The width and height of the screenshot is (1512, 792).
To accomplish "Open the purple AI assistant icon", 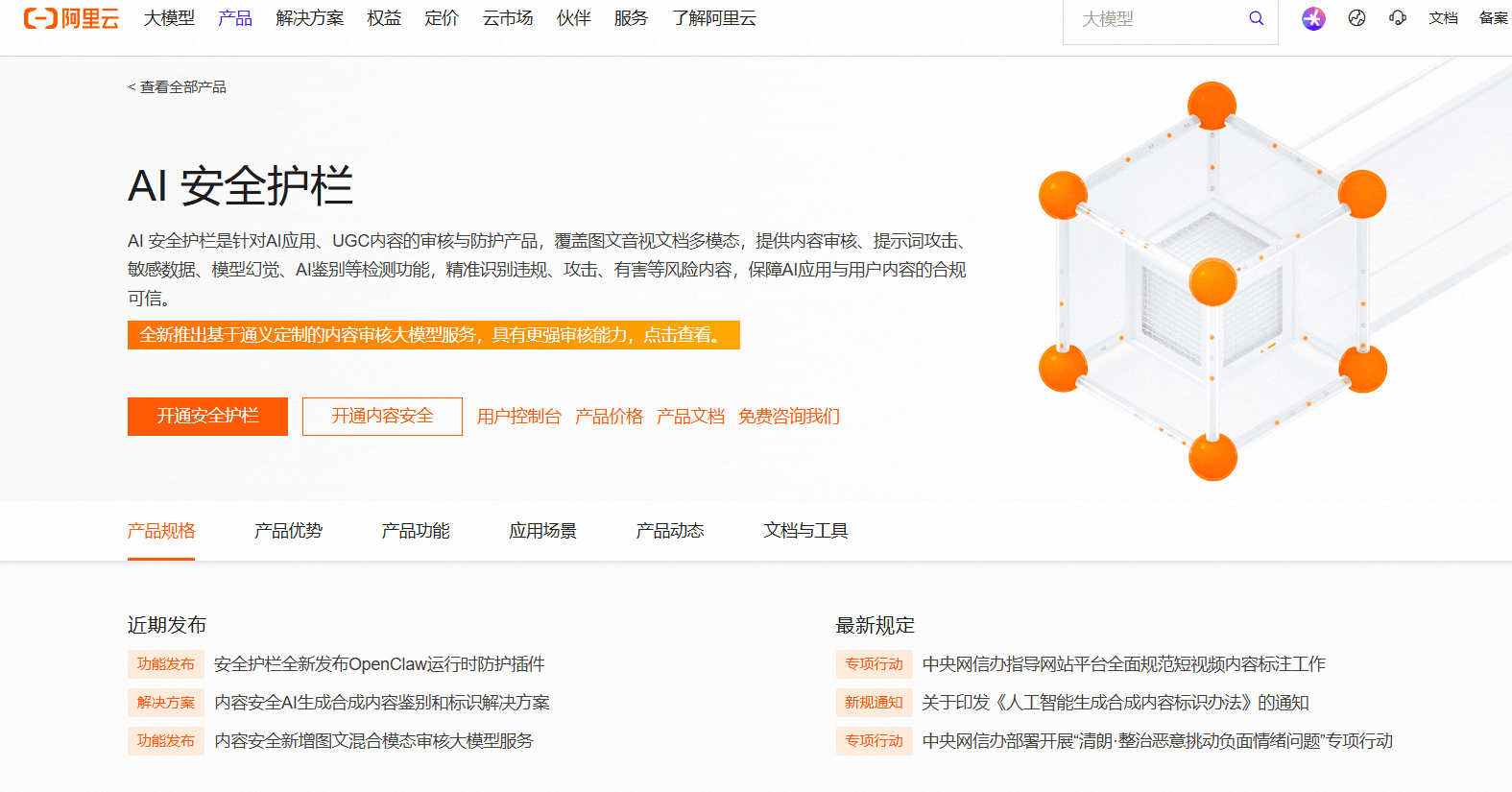I will coord(1313,18).
